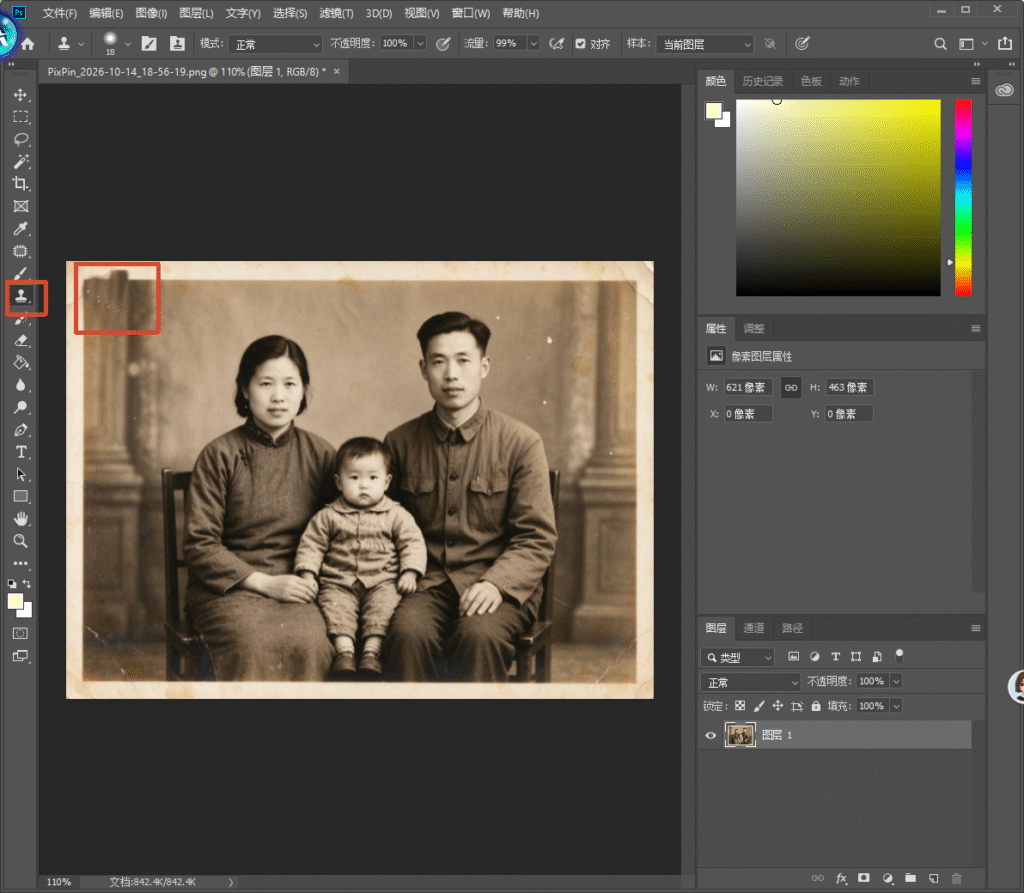Add a layer mask

pos(863,878)
